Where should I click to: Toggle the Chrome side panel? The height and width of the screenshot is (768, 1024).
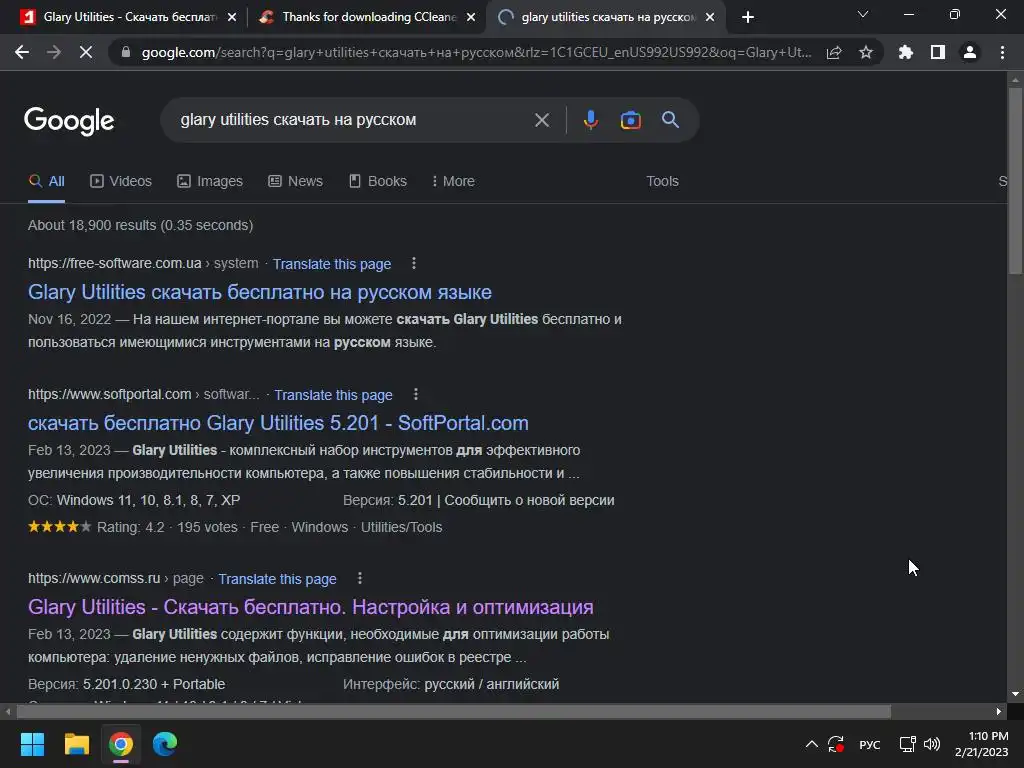click(x=938, y=52)
